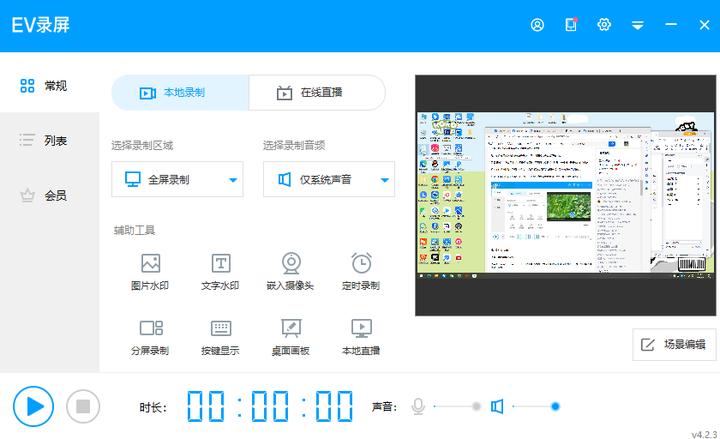Image resolution: width=720 pixels, height=439 pixels.
Task: Click the screen preview thumbnail
Action: click(x=565, y=196)
